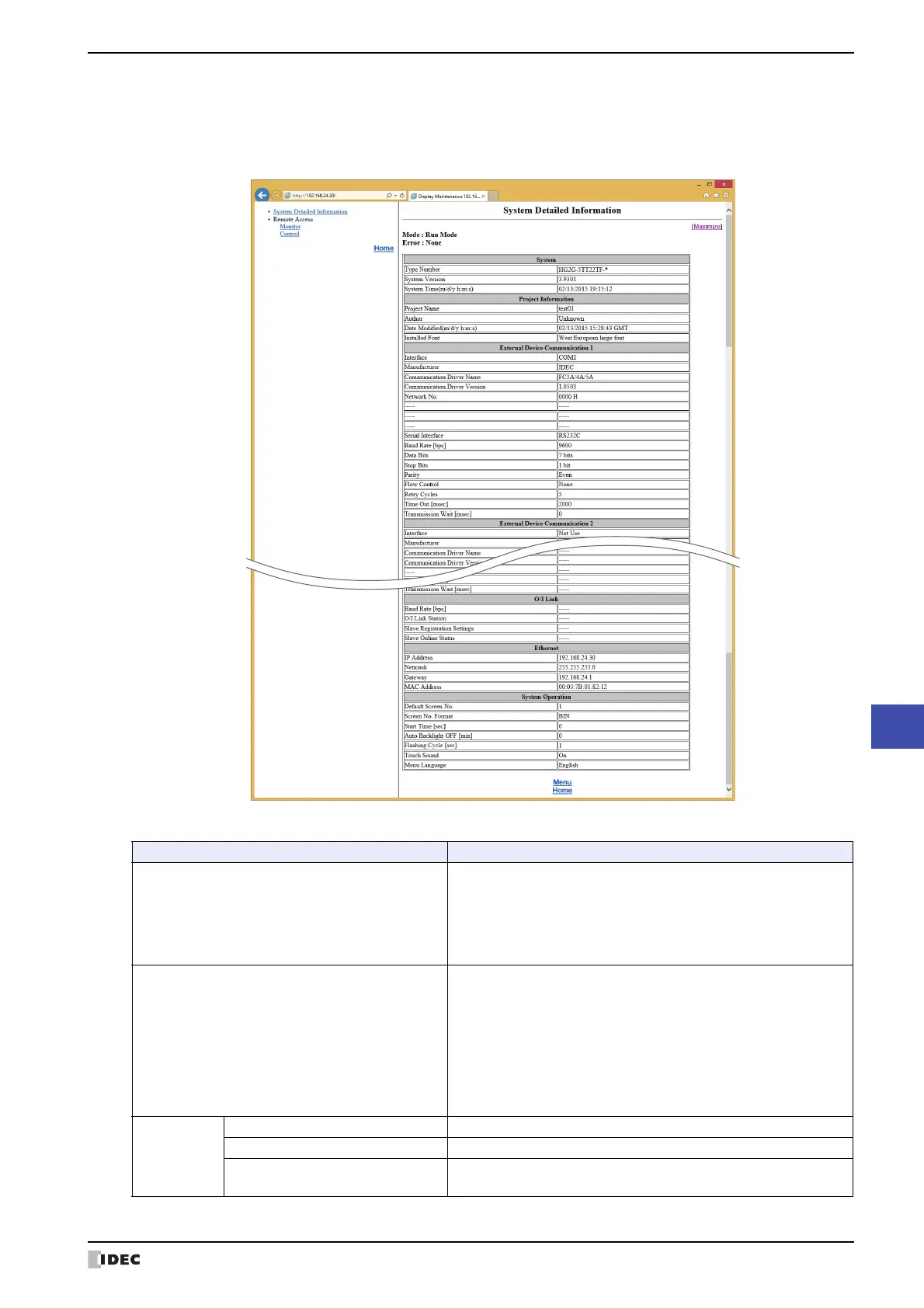This screenshot has height=1308, width=924.
Task: Click the Home link in left pane
Action: tap(384, 249)
